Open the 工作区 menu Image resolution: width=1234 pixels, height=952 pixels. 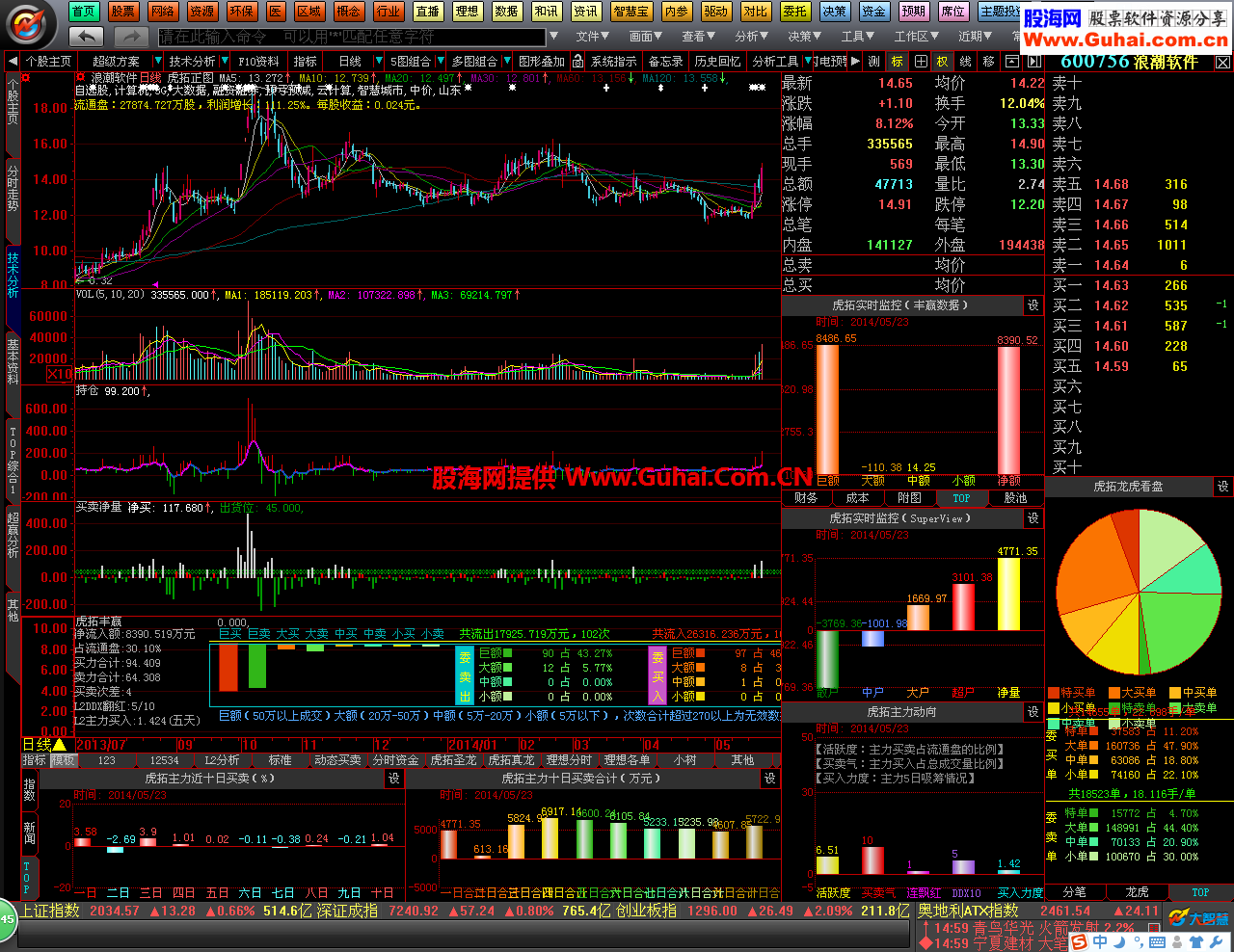coord(916,37)
